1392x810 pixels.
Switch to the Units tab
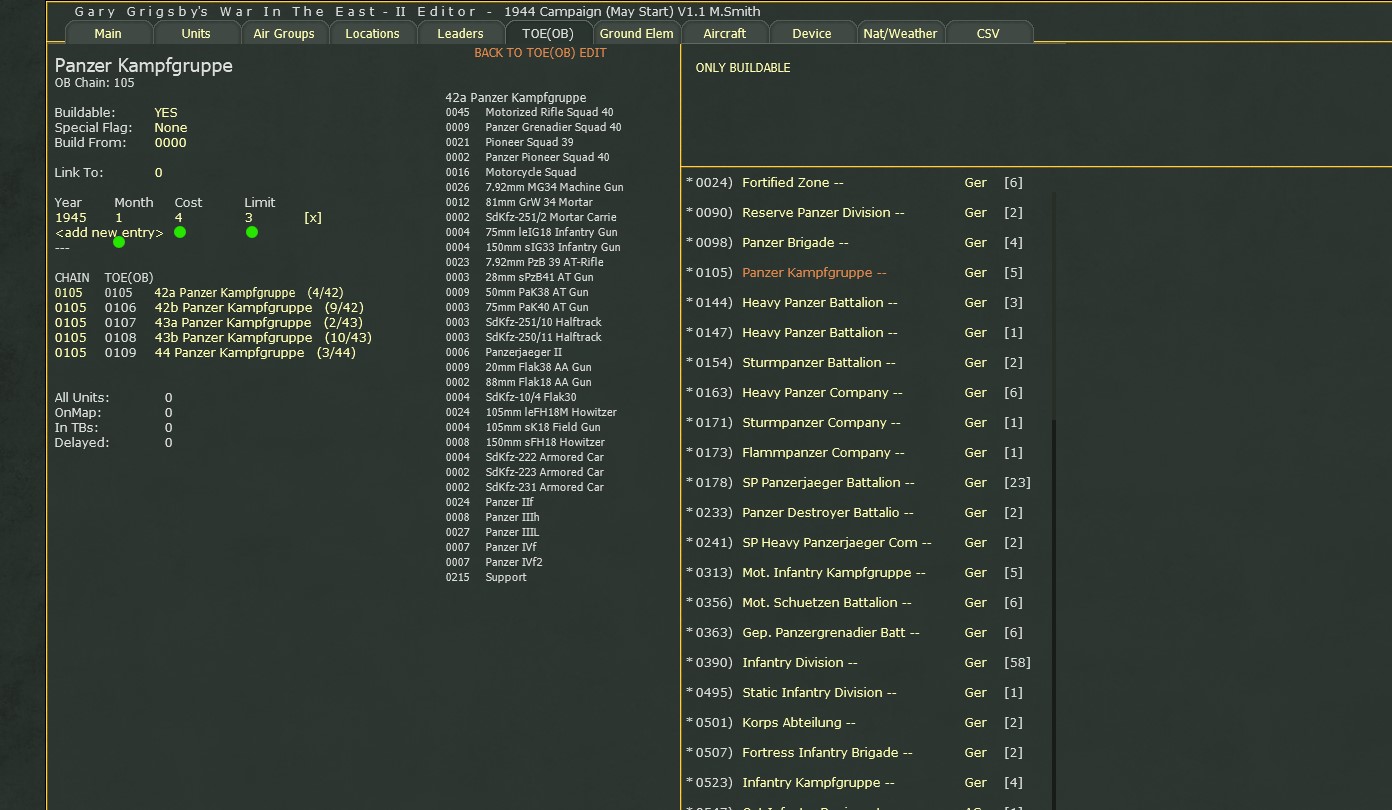[x=196, y=32]
